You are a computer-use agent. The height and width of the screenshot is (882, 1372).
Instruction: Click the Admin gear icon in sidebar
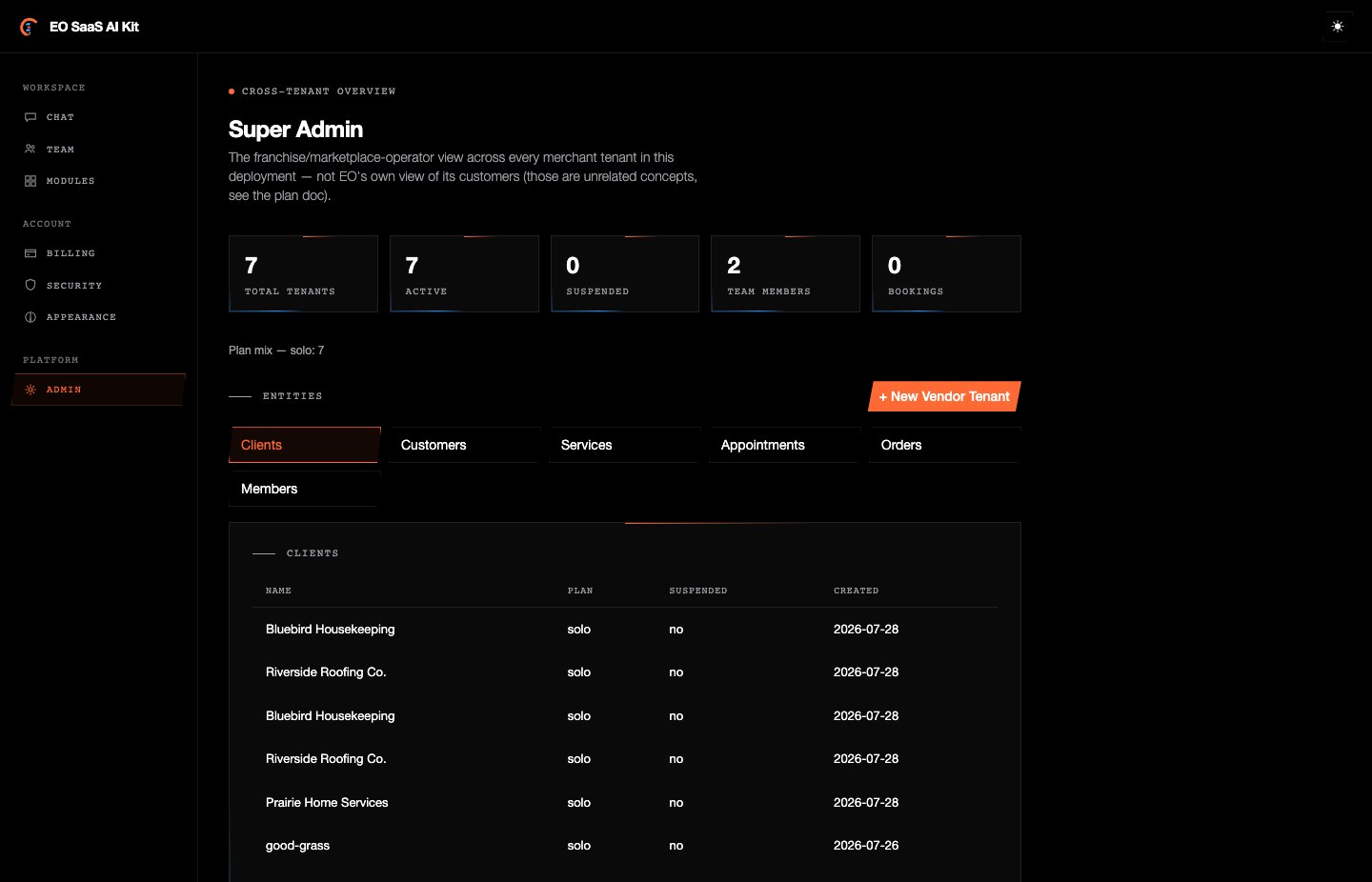click(30, 390)
